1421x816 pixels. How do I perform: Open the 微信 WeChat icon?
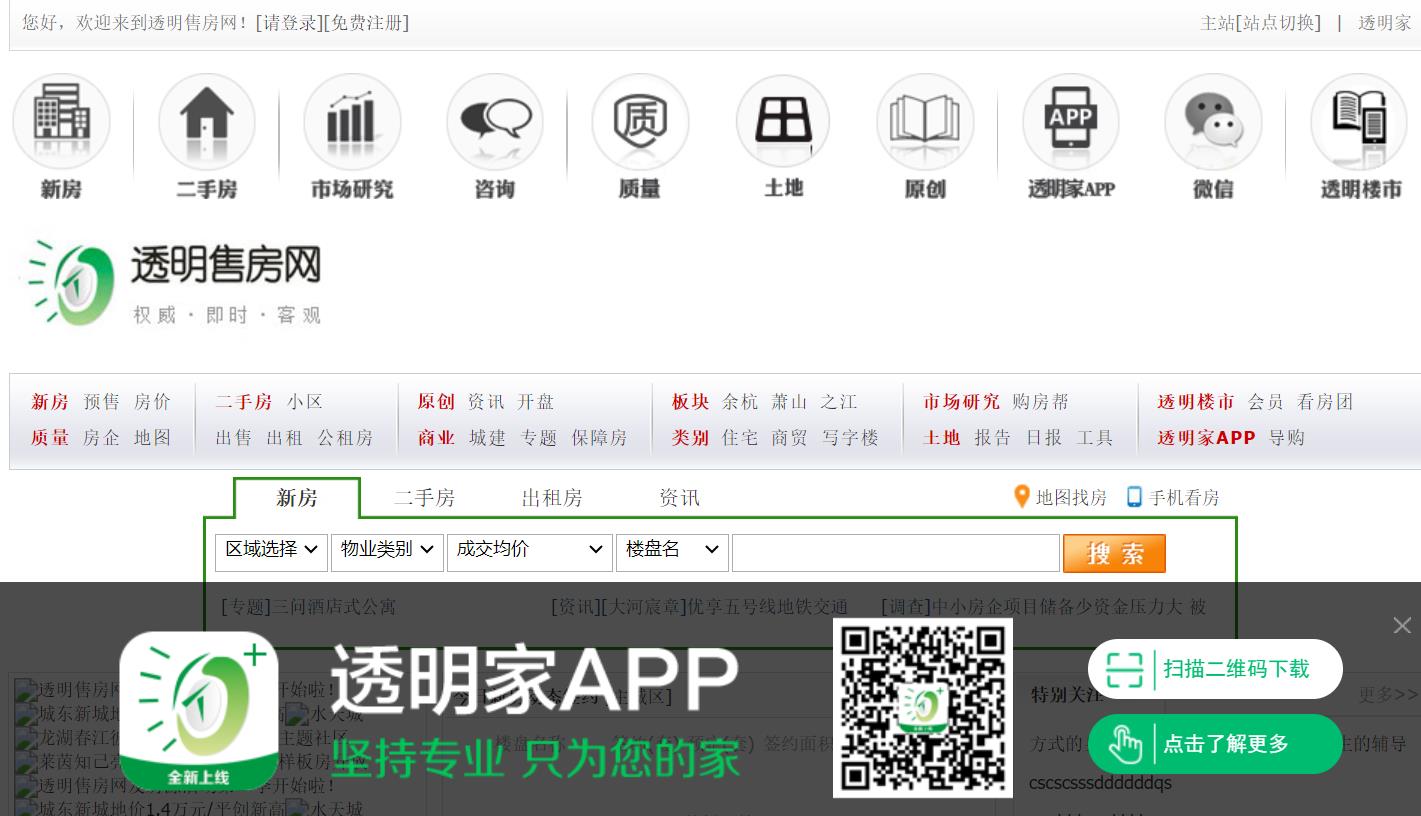coord(1213,122)
